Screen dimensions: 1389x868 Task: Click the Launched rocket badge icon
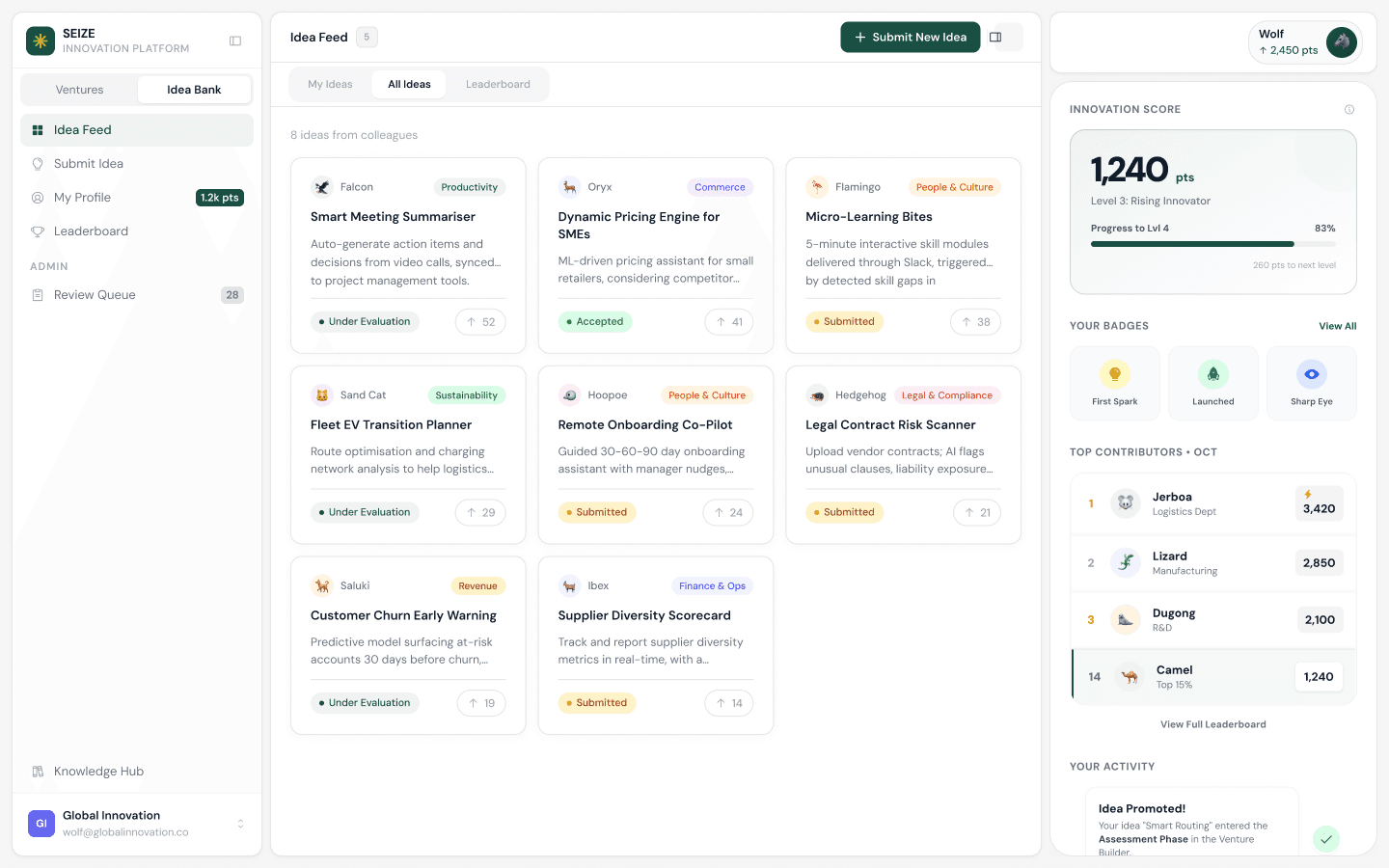(x=1213, y=374)
